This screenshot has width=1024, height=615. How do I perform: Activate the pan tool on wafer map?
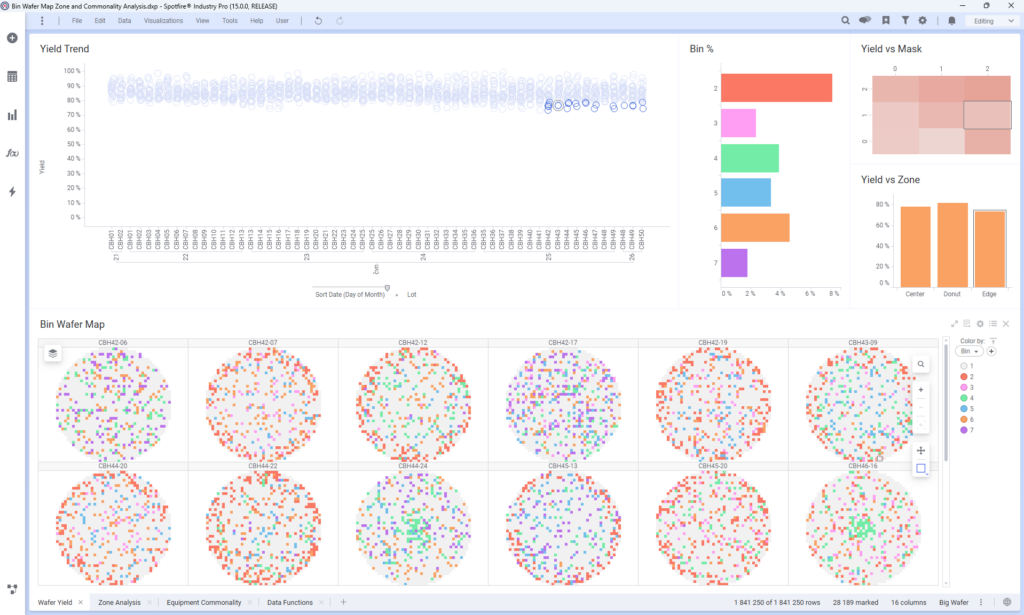click(x=921, y=451)
